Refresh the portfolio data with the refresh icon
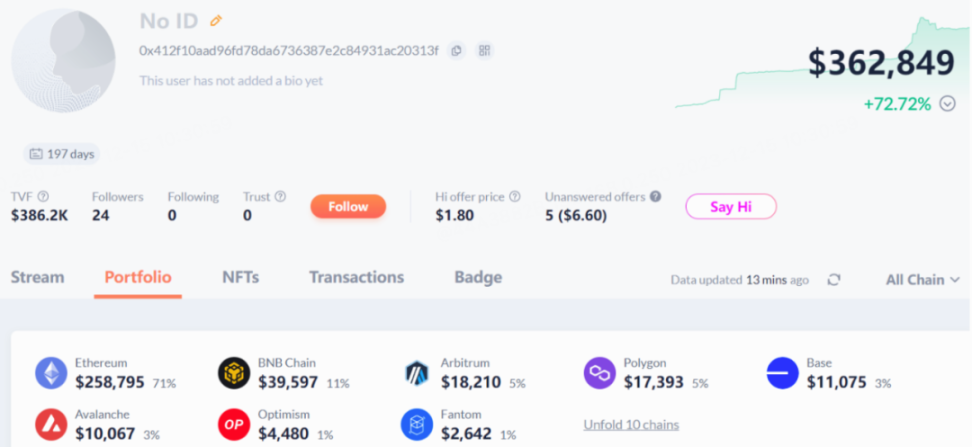The image size is (972, 447). (x=834, y=280)
